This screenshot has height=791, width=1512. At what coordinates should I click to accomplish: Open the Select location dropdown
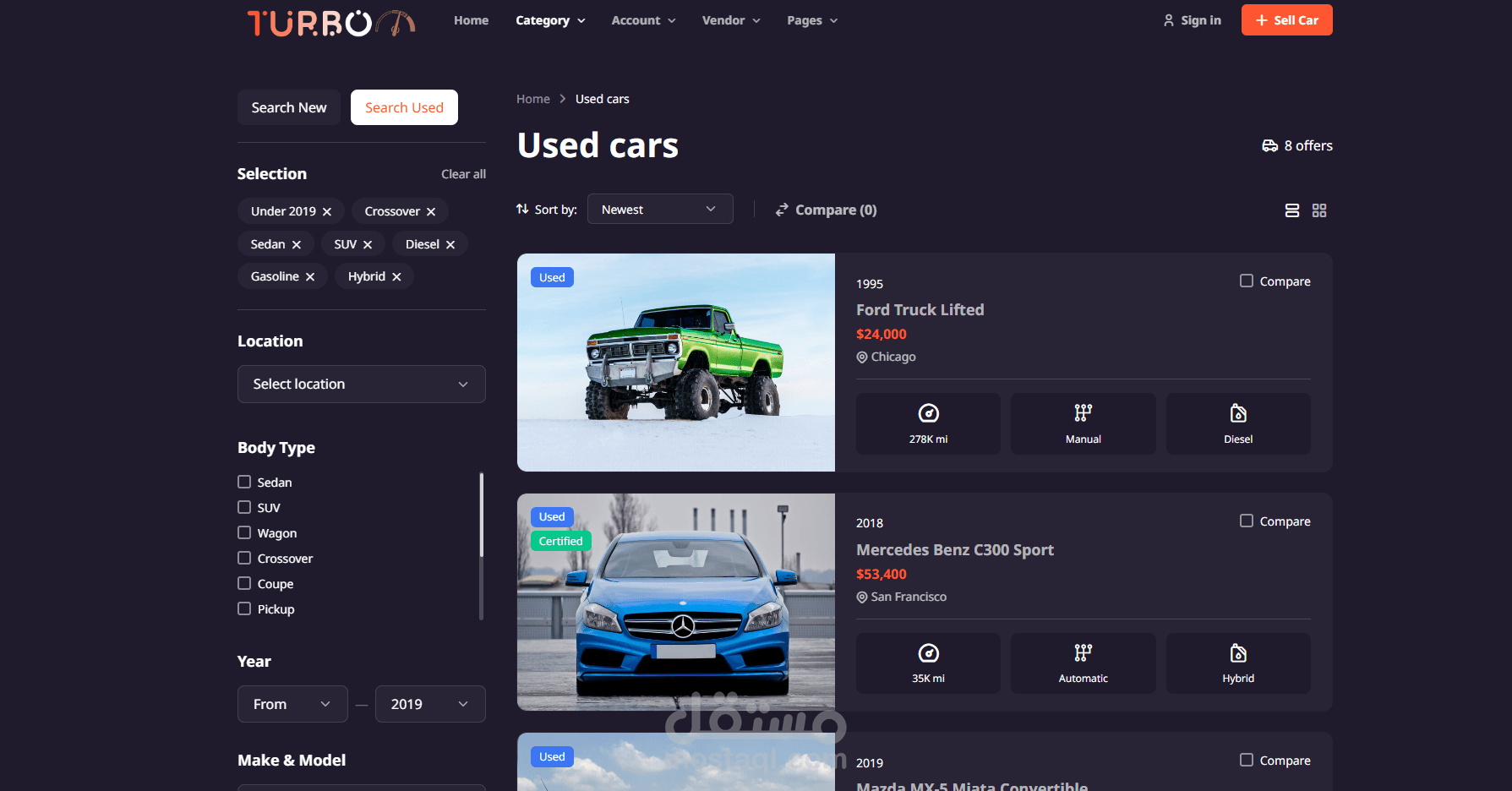pyautogui.click(x=362, y=384)
